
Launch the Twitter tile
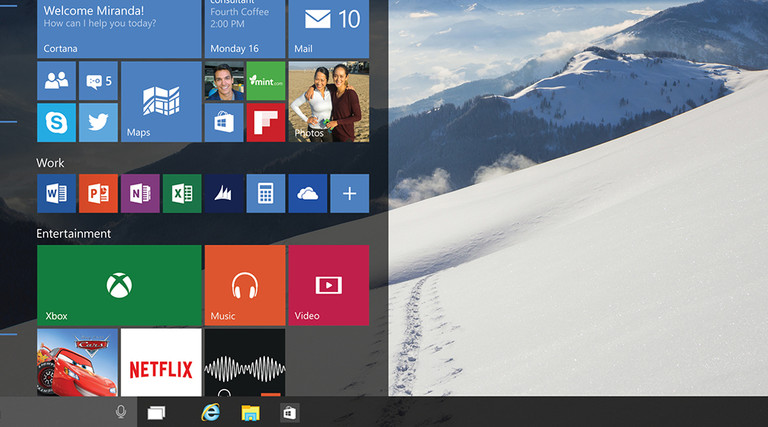pos(98,122)
